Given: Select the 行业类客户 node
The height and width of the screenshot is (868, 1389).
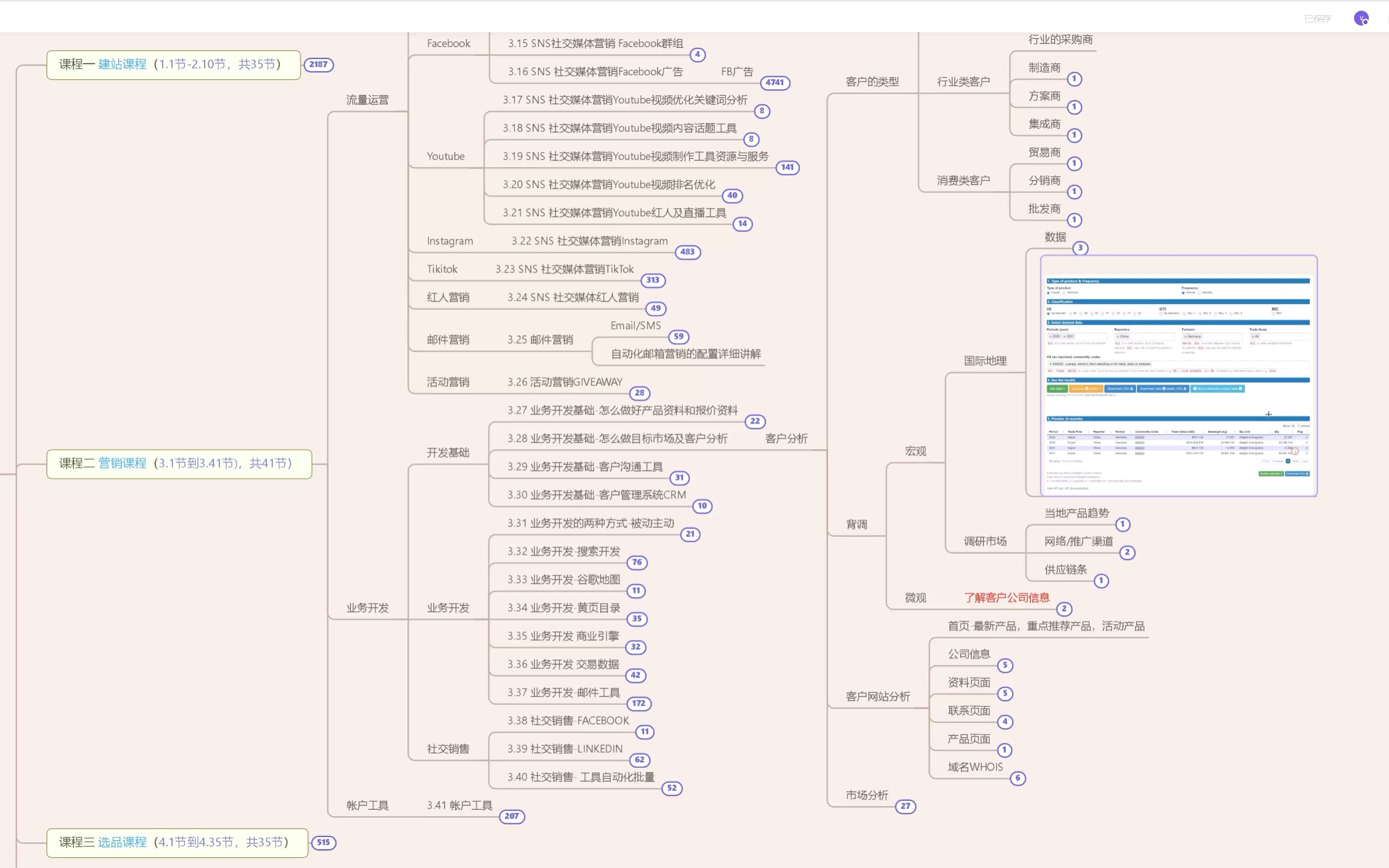Looking at the screenshot, I should tap(963, 81).
